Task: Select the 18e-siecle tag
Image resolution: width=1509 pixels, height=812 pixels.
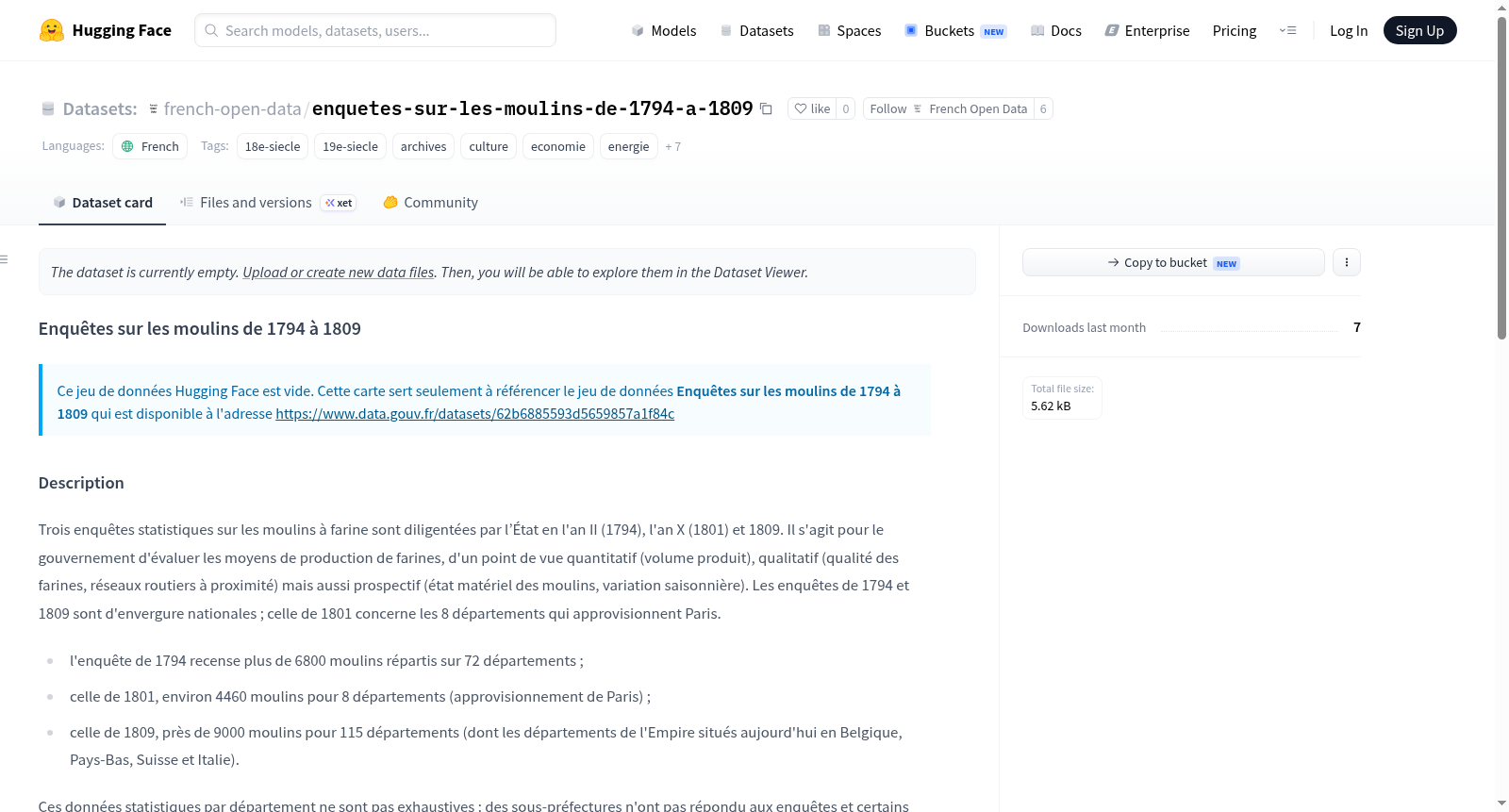Action: (x=273, y=146)
